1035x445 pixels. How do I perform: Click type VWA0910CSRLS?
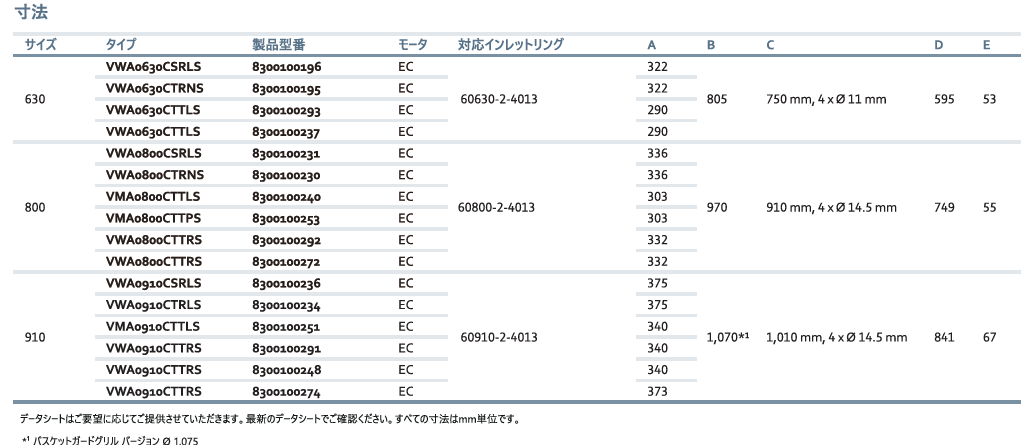coord(153,283)
